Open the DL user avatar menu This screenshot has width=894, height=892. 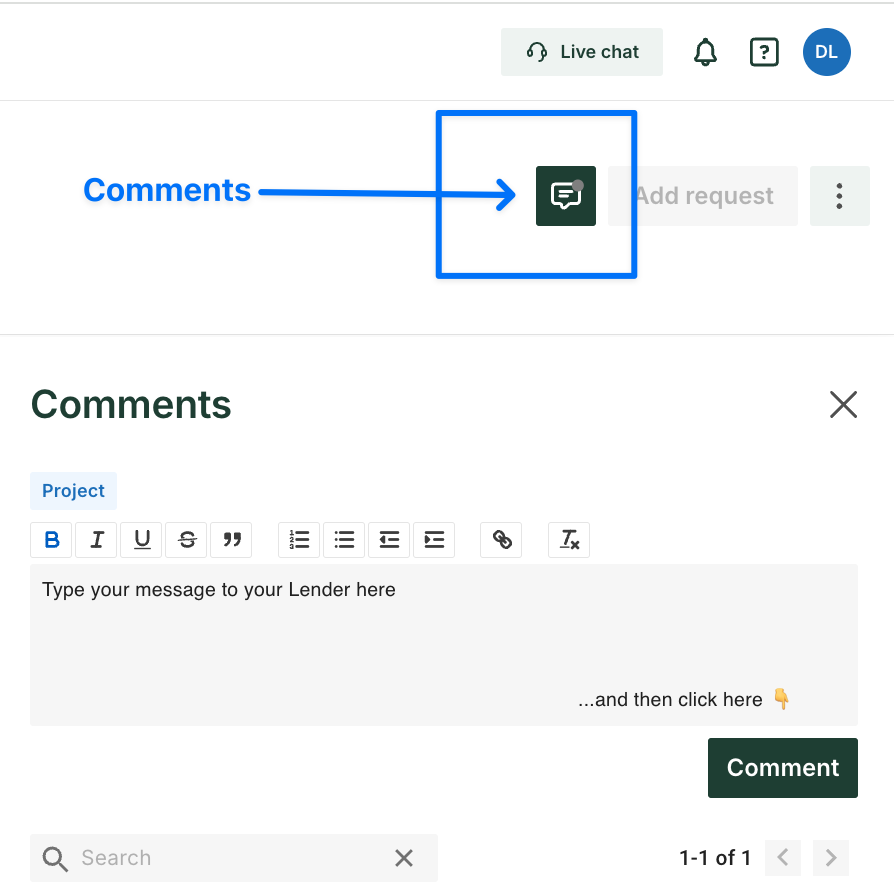[x=826, y=52]
